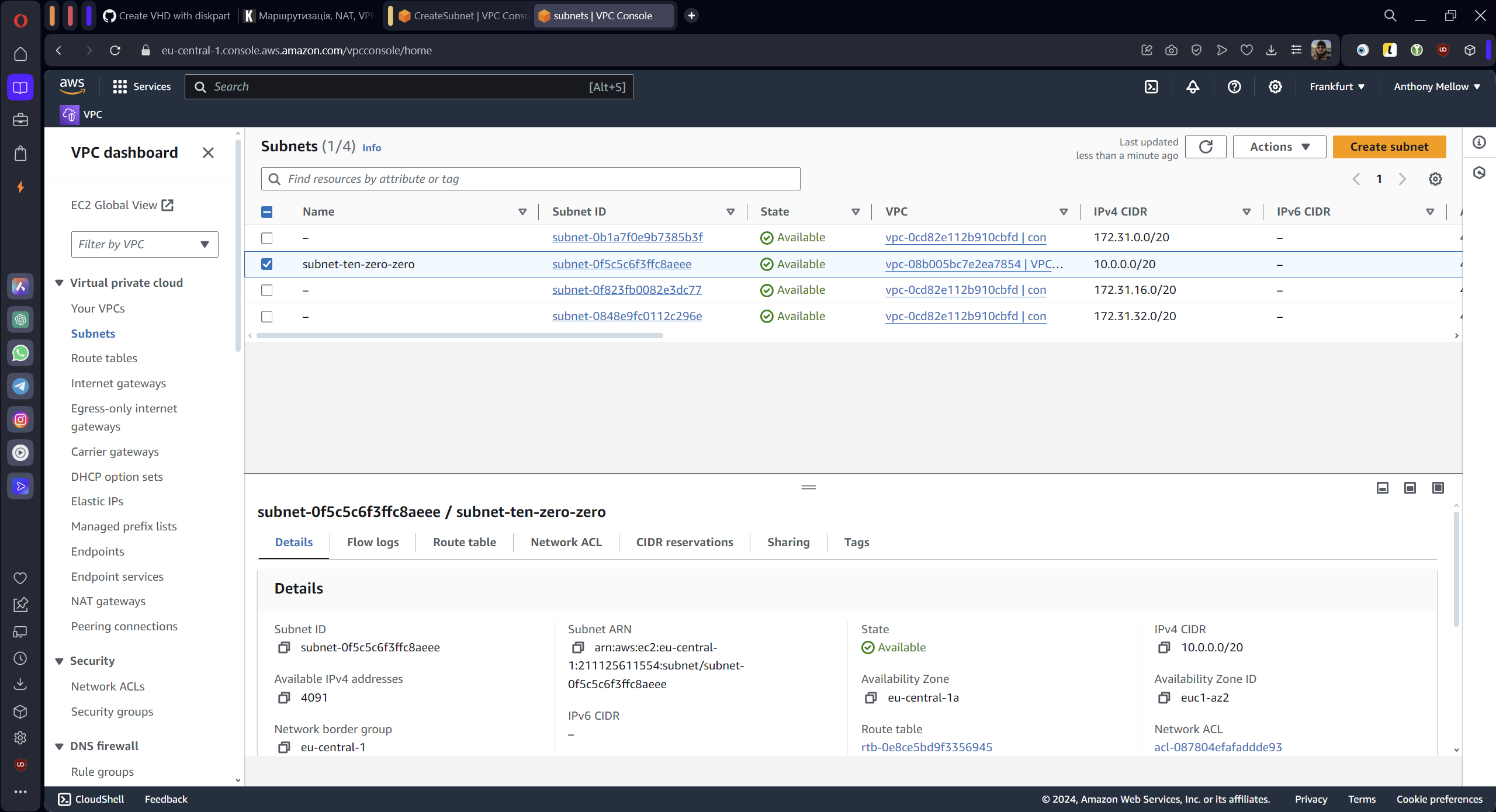1496x812 pixels.
Task: Switch to the Network ACL tab
Action: [566, 542]
